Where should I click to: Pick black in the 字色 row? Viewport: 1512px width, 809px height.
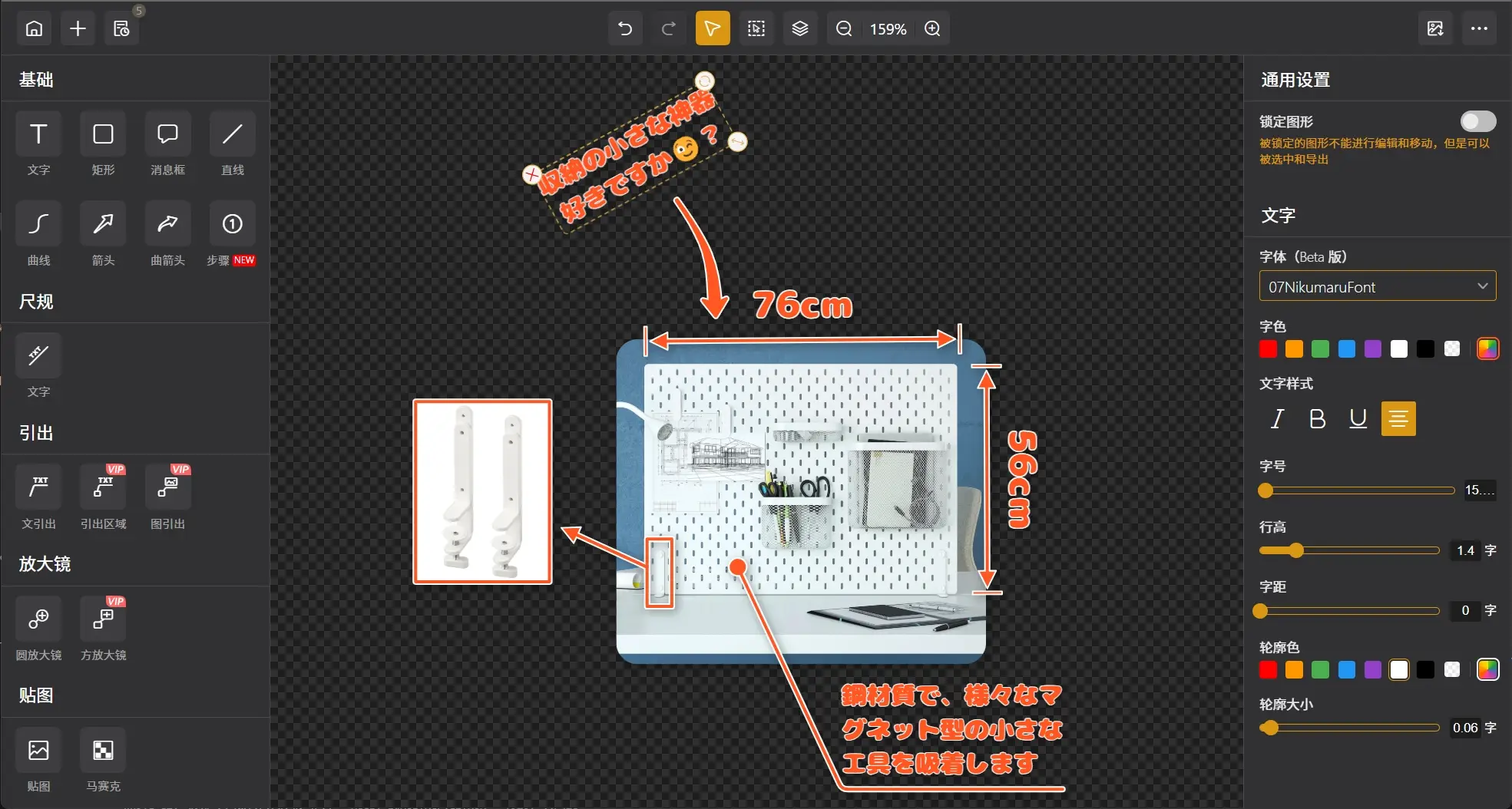coord(1425,349)
